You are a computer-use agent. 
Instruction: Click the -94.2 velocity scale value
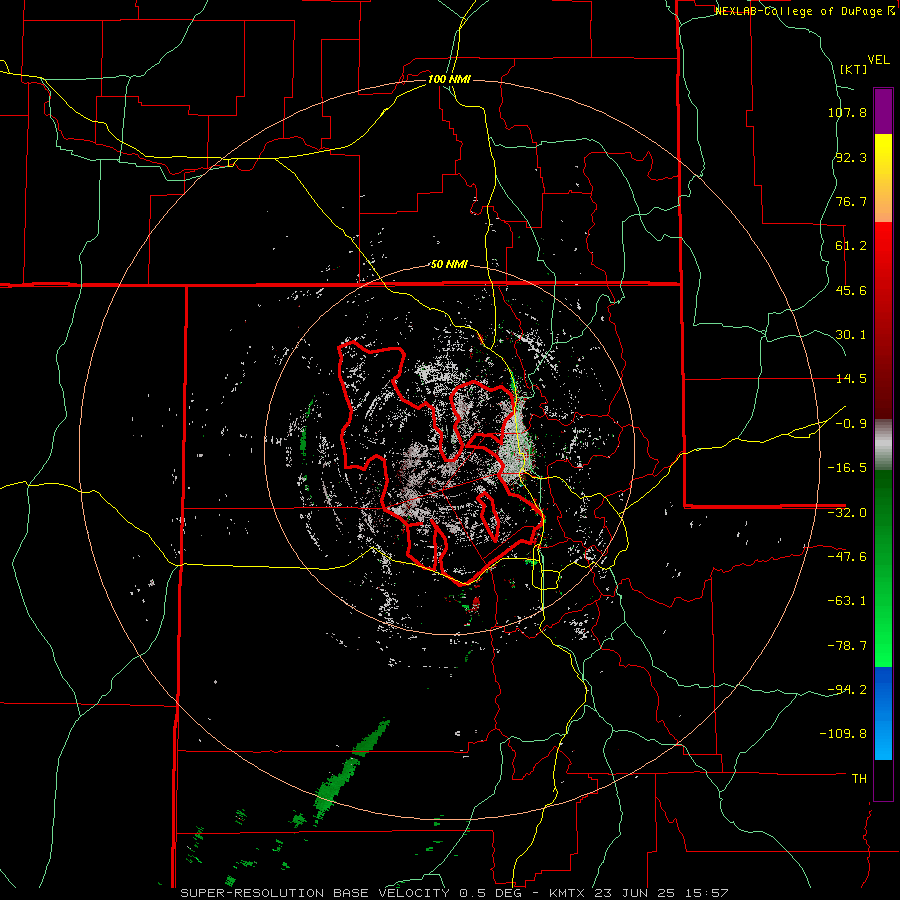click(847, 689)
